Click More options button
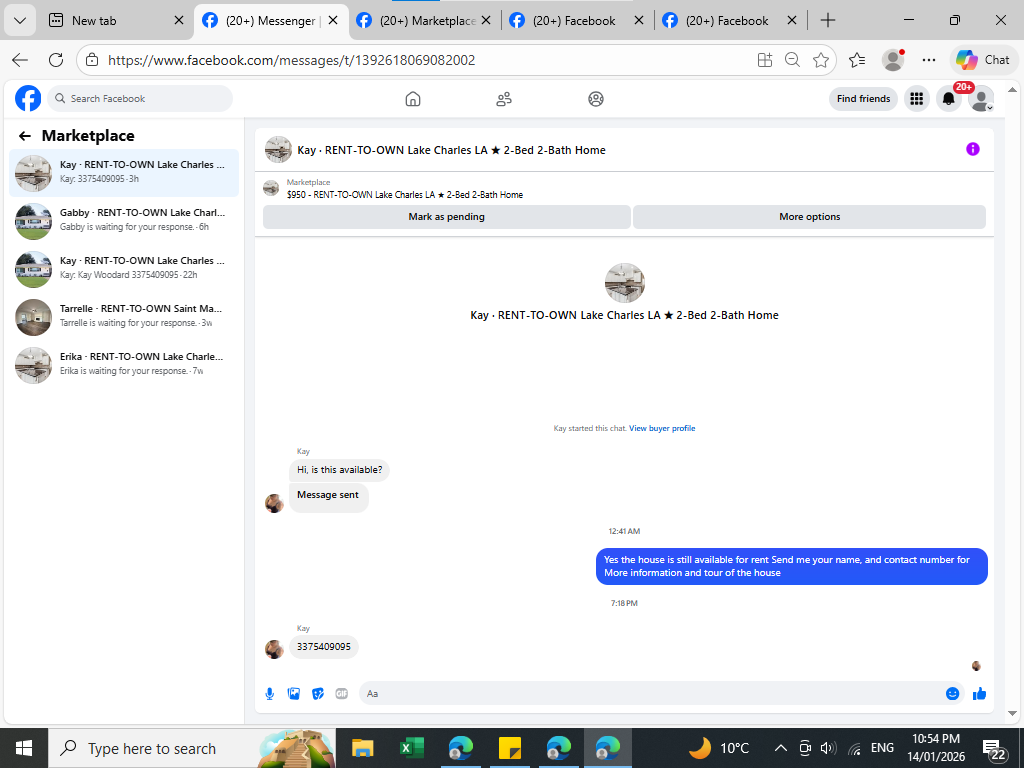The width and height of the screenshot is (1024, 768). [x=809, y=217]
